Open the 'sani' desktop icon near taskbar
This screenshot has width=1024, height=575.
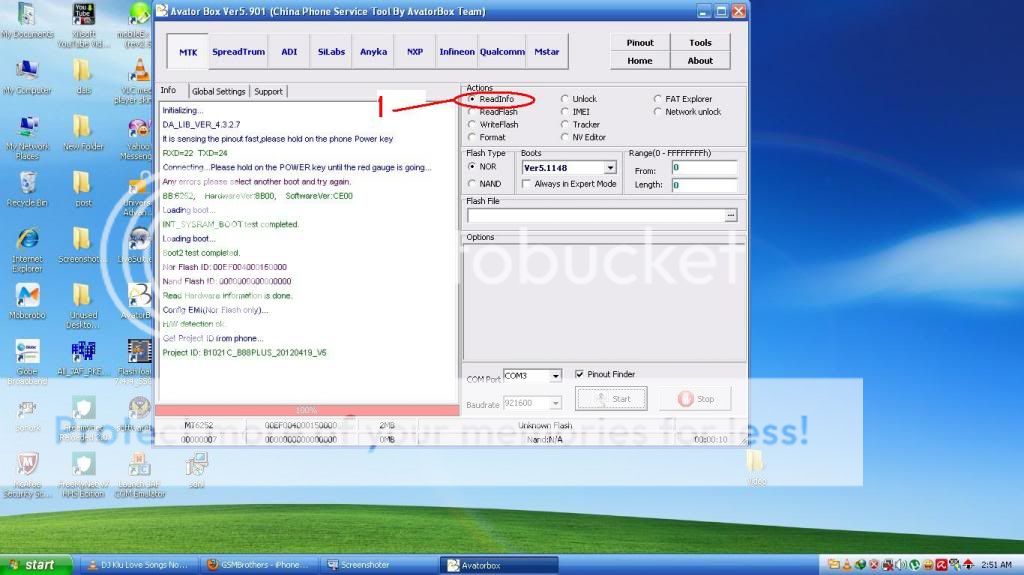[x=196, y=471]
